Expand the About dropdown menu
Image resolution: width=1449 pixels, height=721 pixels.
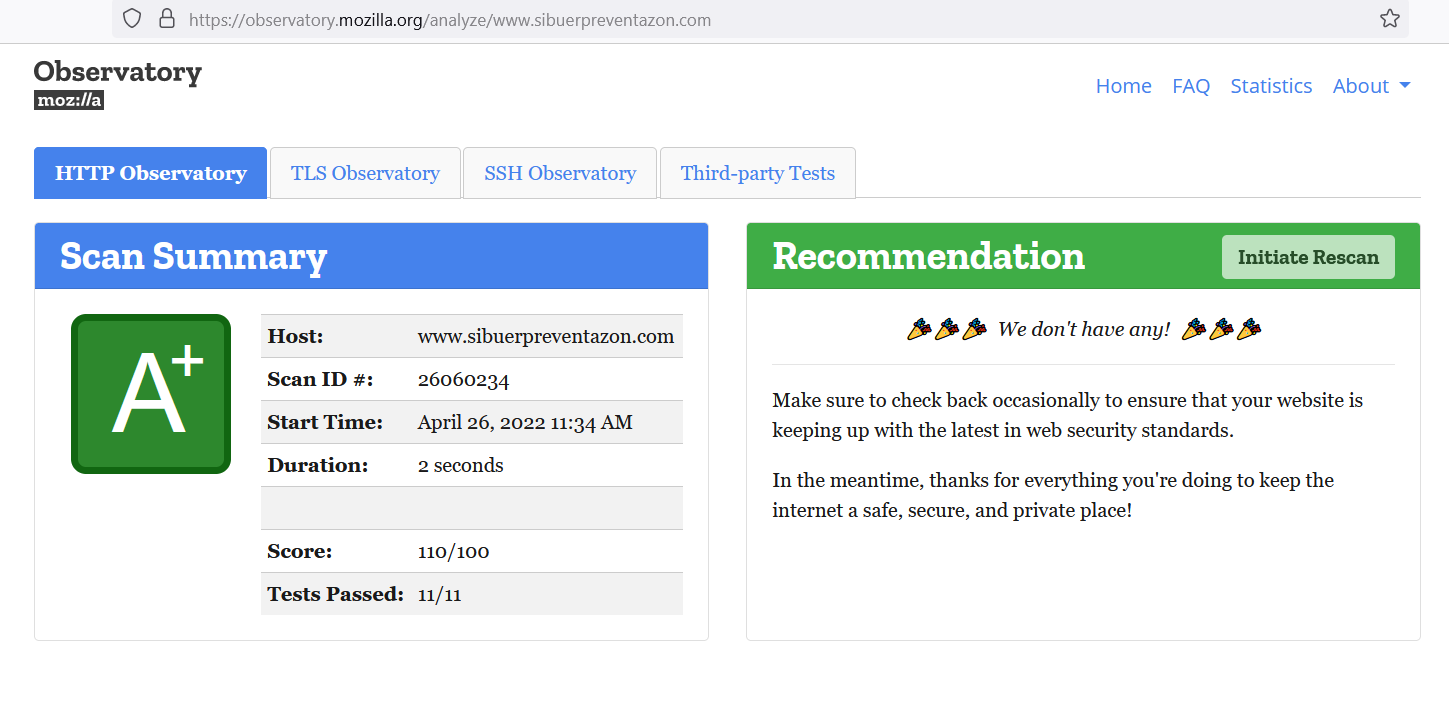pos(1361,86)
